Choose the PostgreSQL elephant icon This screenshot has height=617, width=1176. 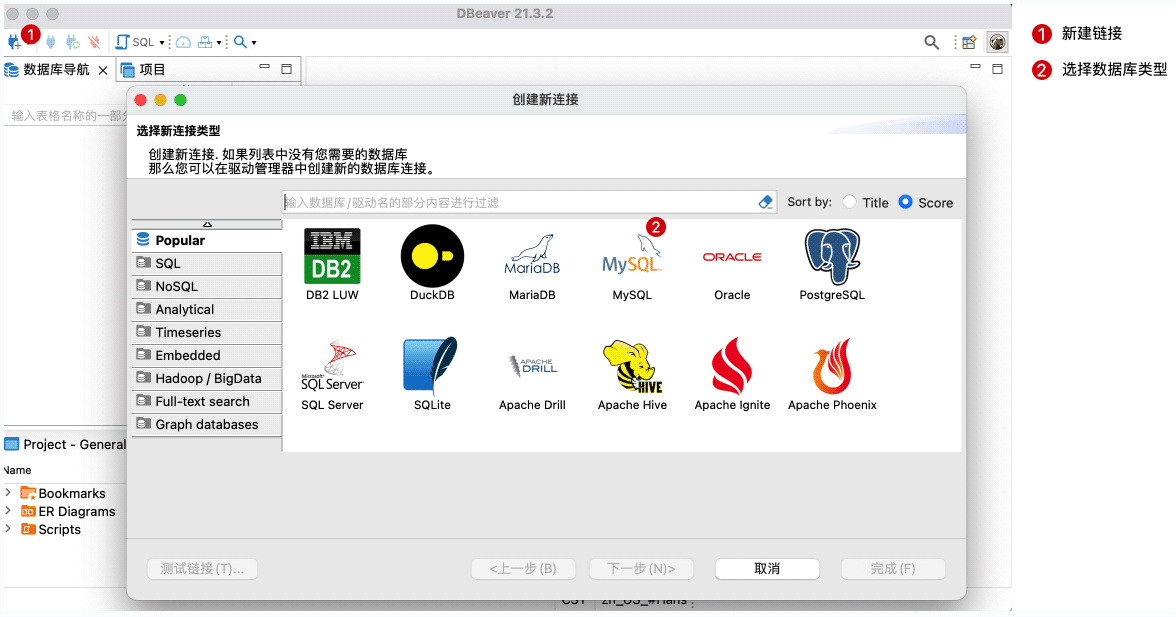[x=832, y=256]
